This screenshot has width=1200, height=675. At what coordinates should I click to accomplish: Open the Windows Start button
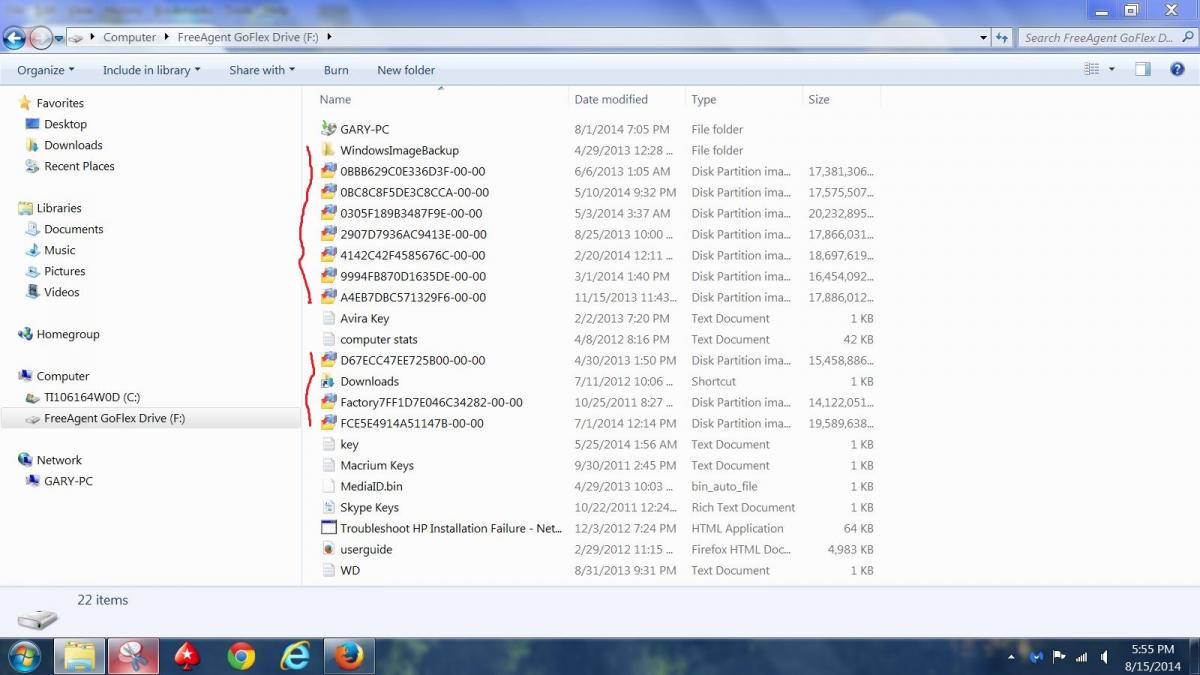22,657
